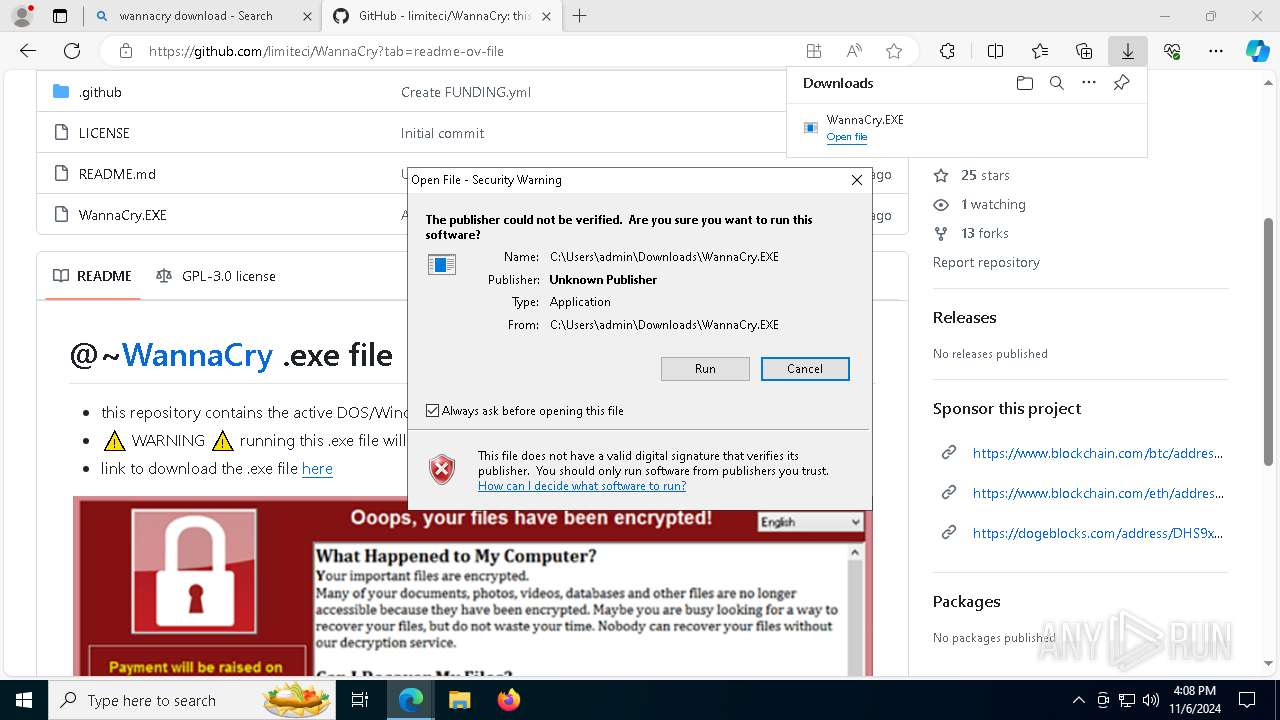Viewport: 1280px width, 720px height.
Task: Open the .github folder link
Action: (x=100, y=92)
